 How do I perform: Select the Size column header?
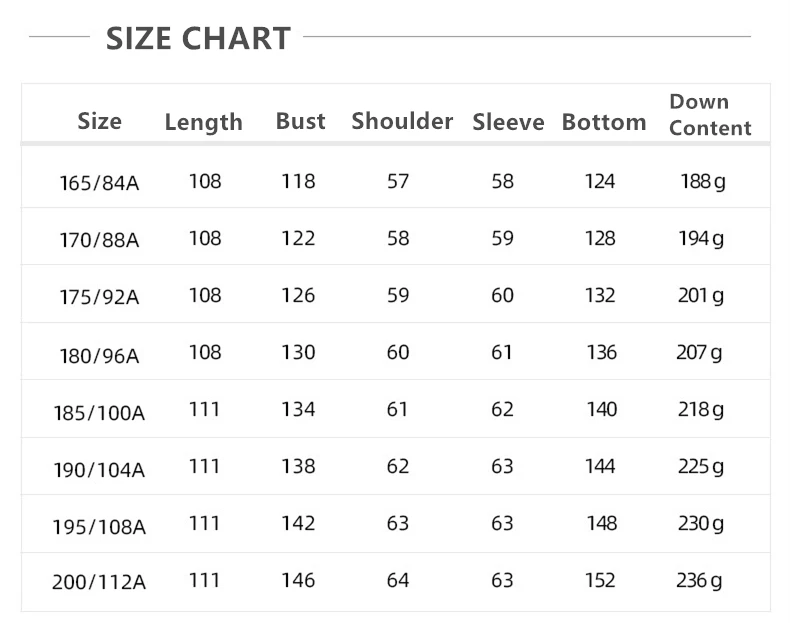[99, 121]
